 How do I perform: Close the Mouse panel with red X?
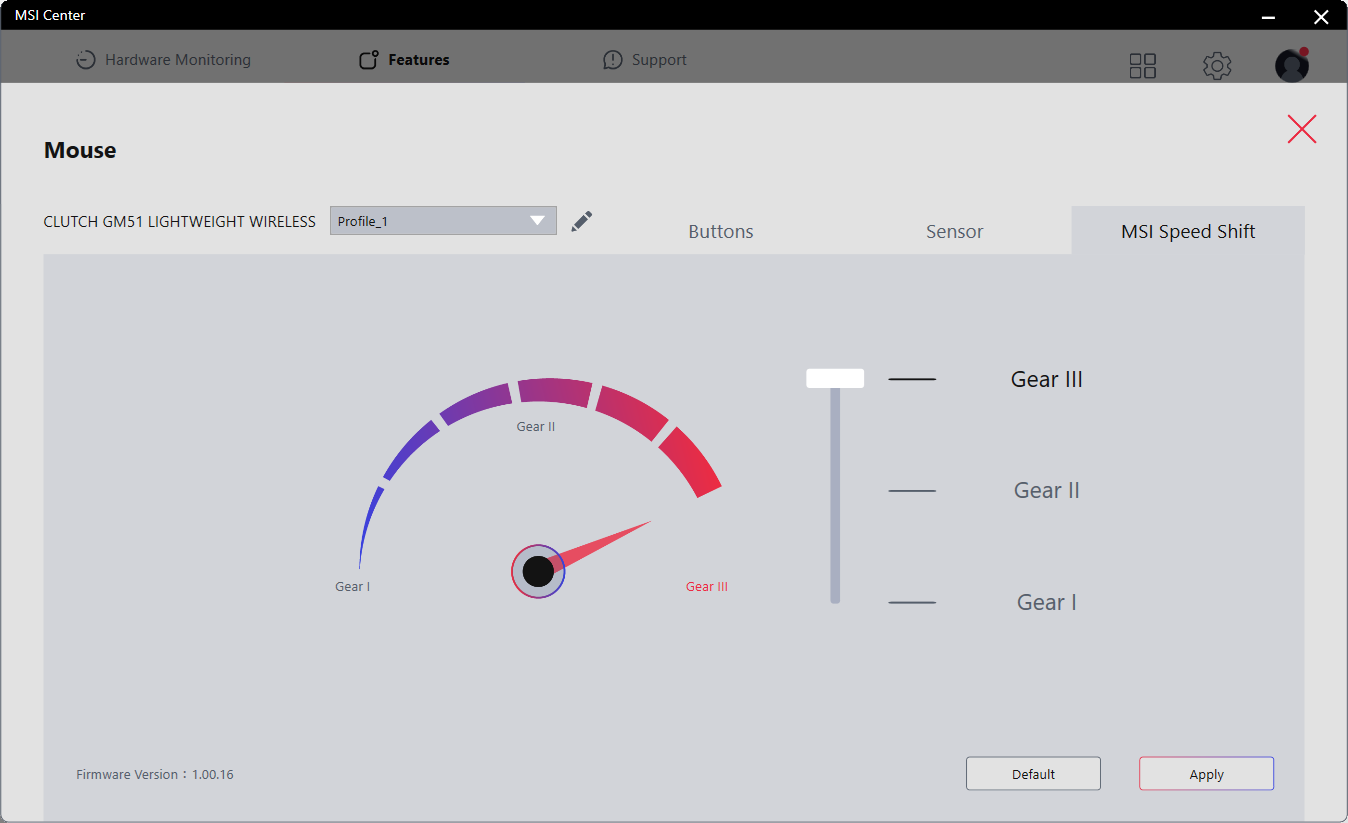click(x=1302, y=129)
